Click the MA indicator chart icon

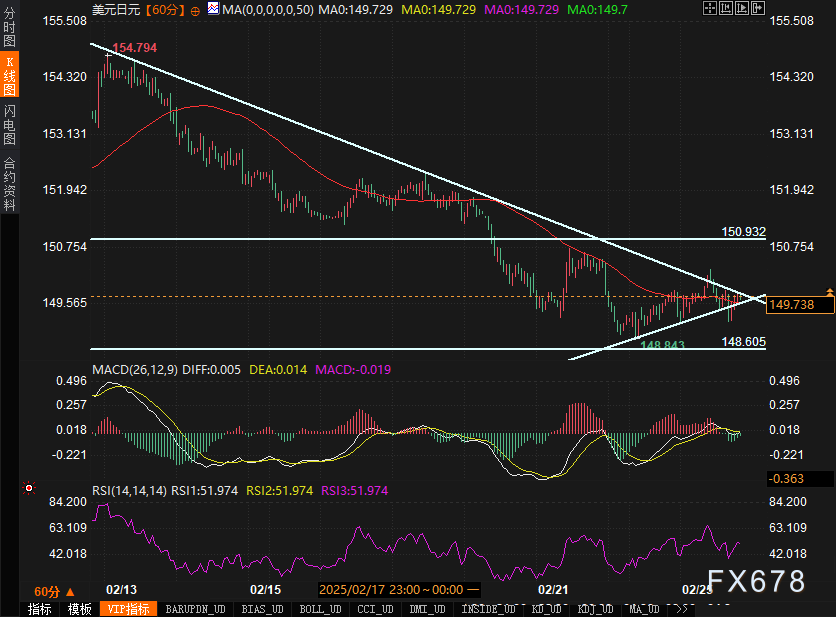coord(210,9)
